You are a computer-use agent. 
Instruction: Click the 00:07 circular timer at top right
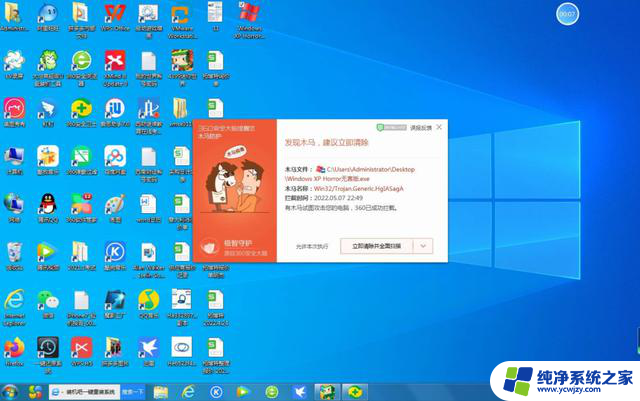coord(567,14)
